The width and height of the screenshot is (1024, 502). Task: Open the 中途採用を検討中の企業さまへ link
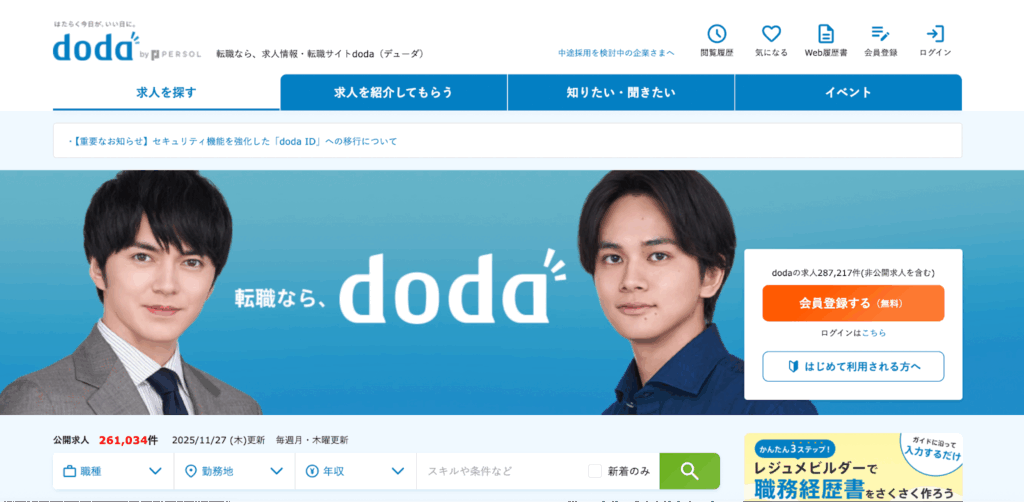(x=616, y=53)
